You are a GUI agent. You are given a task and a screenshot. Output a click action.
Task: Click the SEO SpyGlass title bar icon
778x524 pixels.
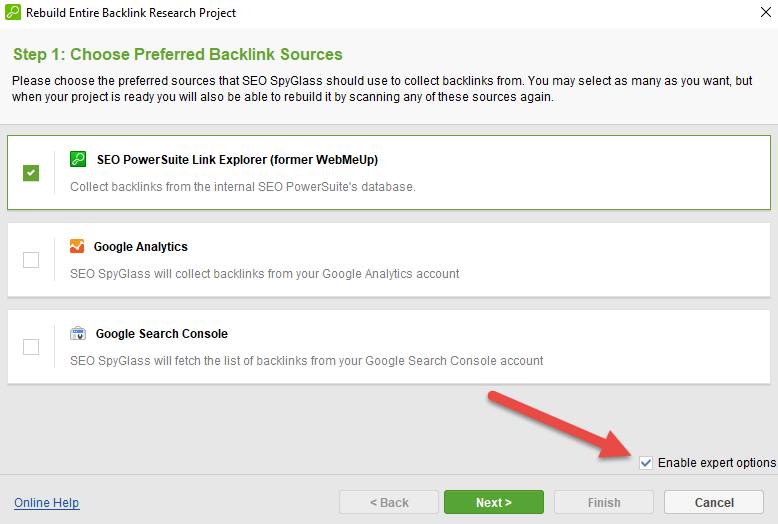(x=13, y=12)
